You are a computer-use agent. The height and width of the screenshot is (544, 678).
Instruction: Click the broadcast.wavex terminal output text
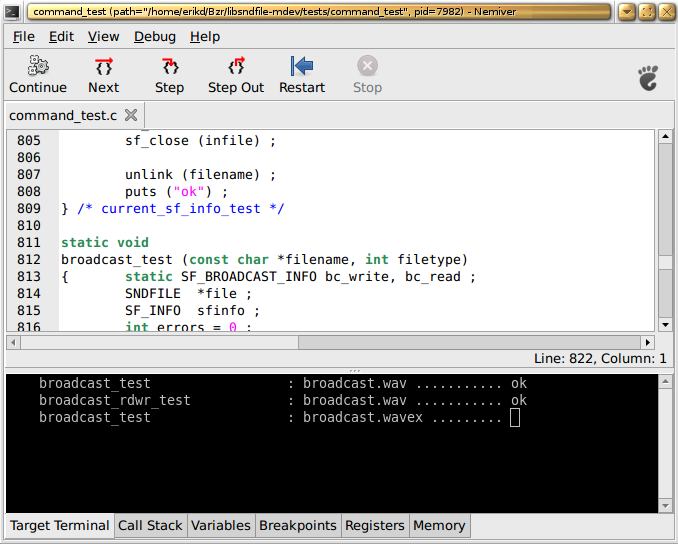(362, 417)
